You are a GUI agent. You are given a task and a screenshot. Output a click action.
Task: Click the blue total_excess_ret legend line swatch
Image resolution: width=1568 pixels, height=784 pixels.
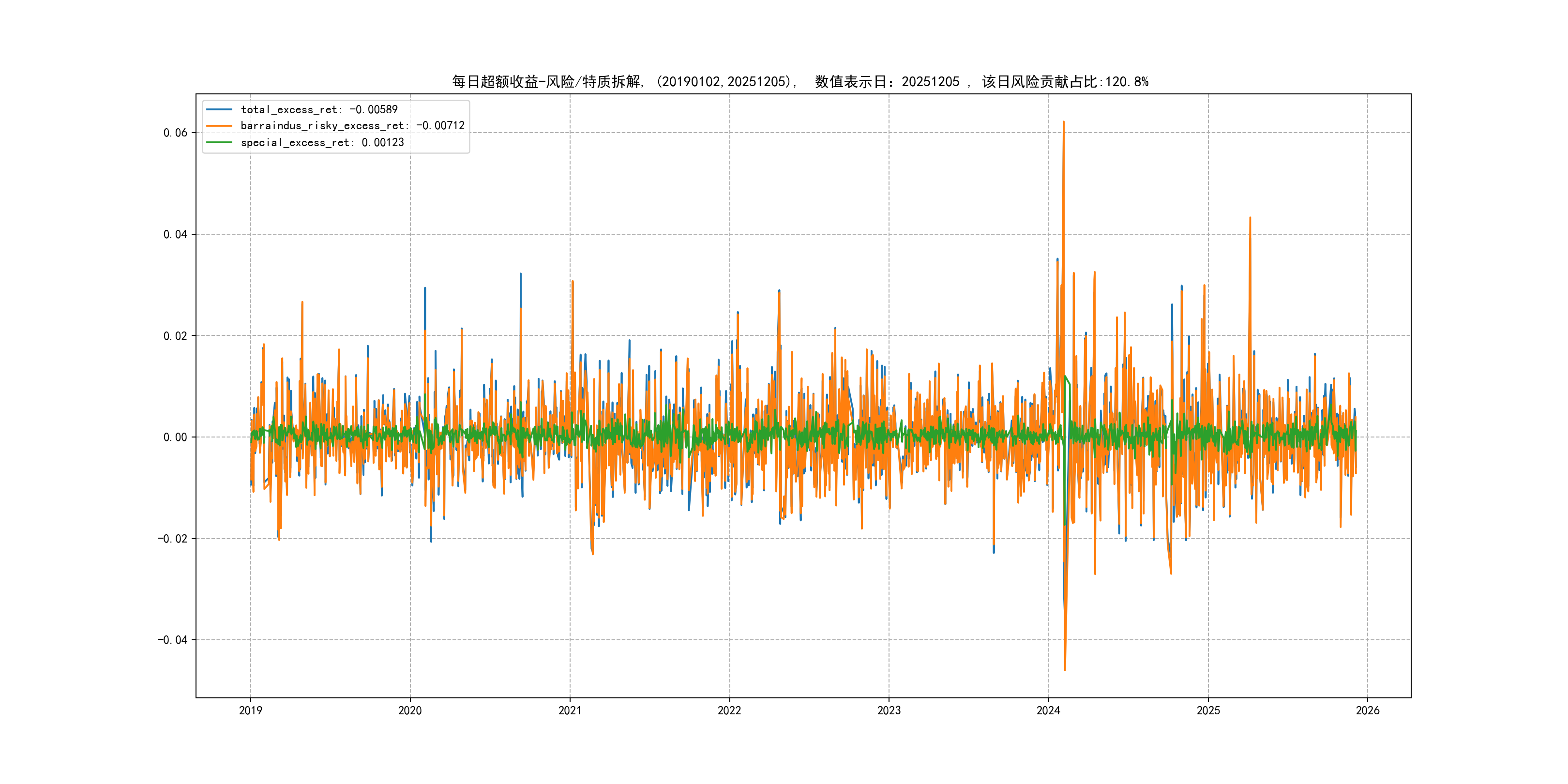[219, 109]
